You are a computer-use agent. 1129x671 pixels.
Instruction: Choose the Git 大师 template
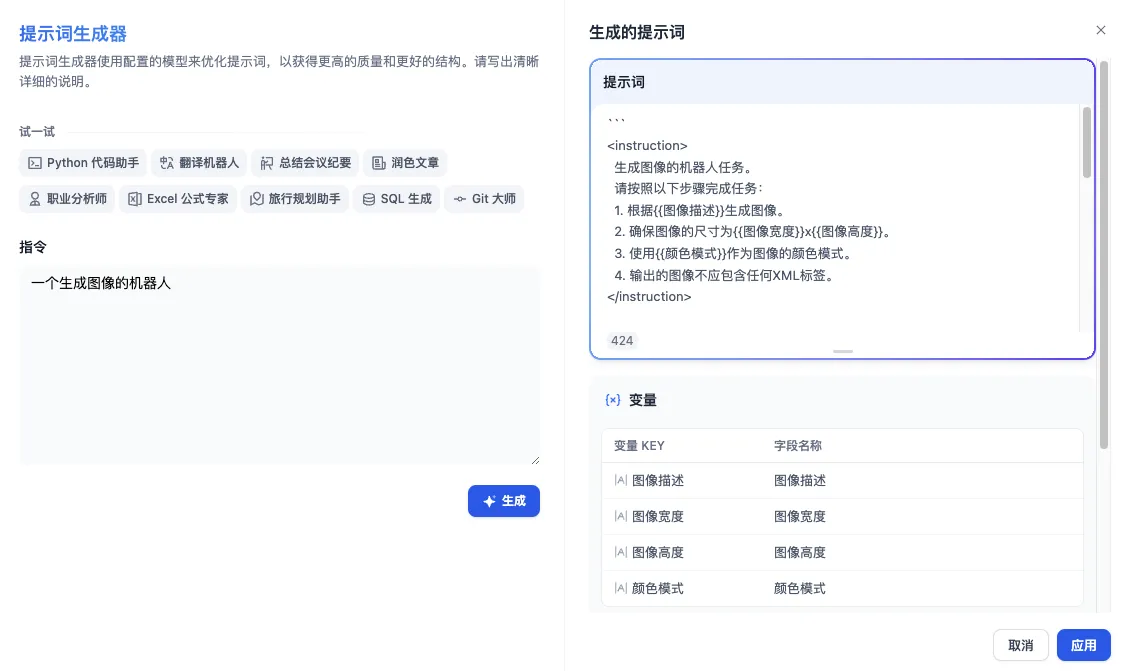pyautogui.click(x=484, y=199)
